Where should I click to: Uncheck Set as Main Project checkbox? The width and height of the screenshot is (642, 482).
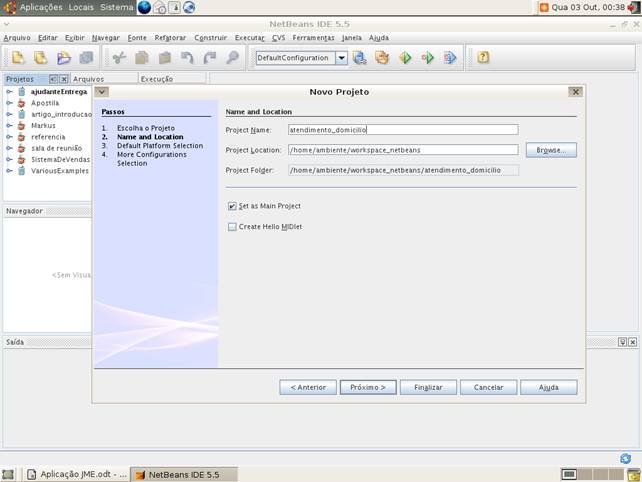(233, 206)
